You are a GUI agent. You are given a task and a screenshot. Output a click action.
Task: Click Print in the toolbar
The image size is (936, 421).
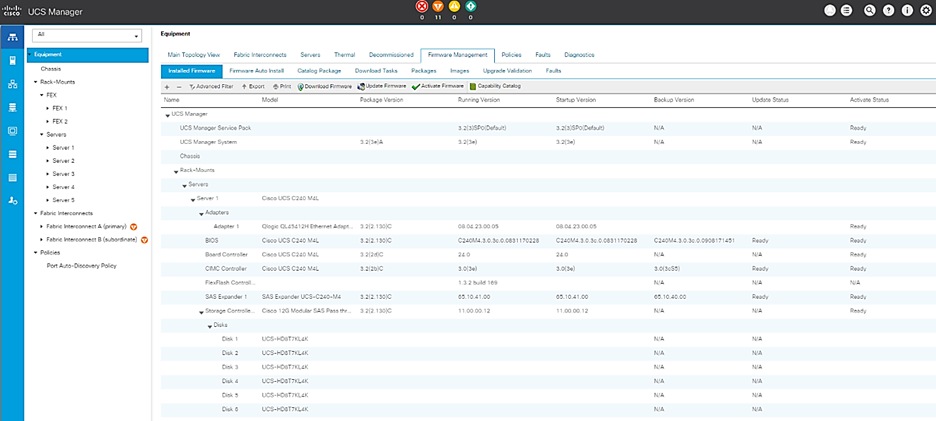282,87
